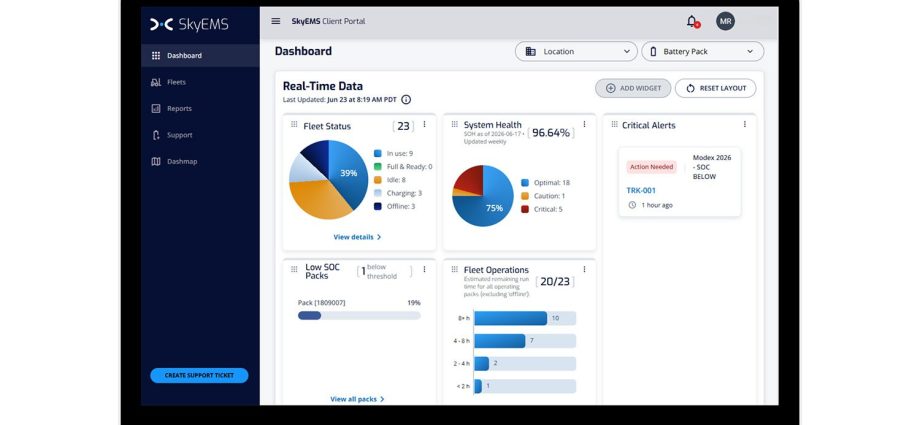920x425 pixels.
Task: Click Create Support Ticket button
Action: [x=199, y=376]
